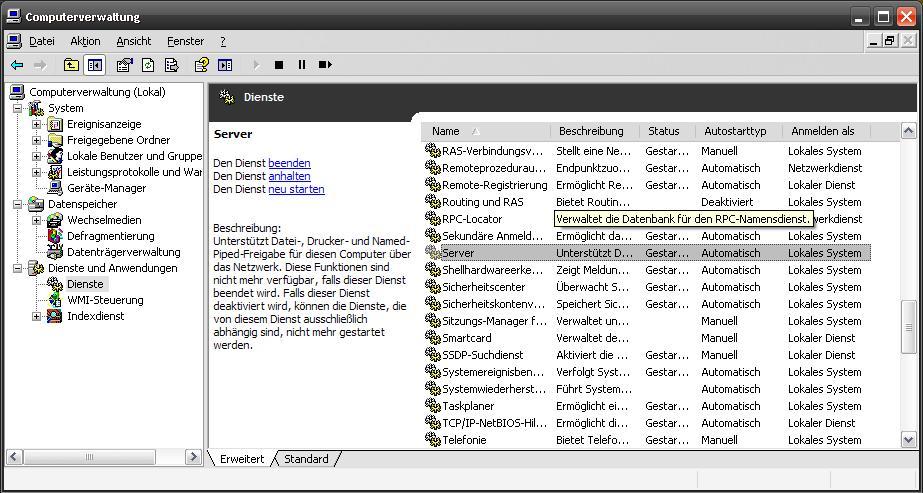This screenshot has height=493, width=923.
Task: Expand Lokale Benutzer und Gruppen node
Action: [36, 156]
